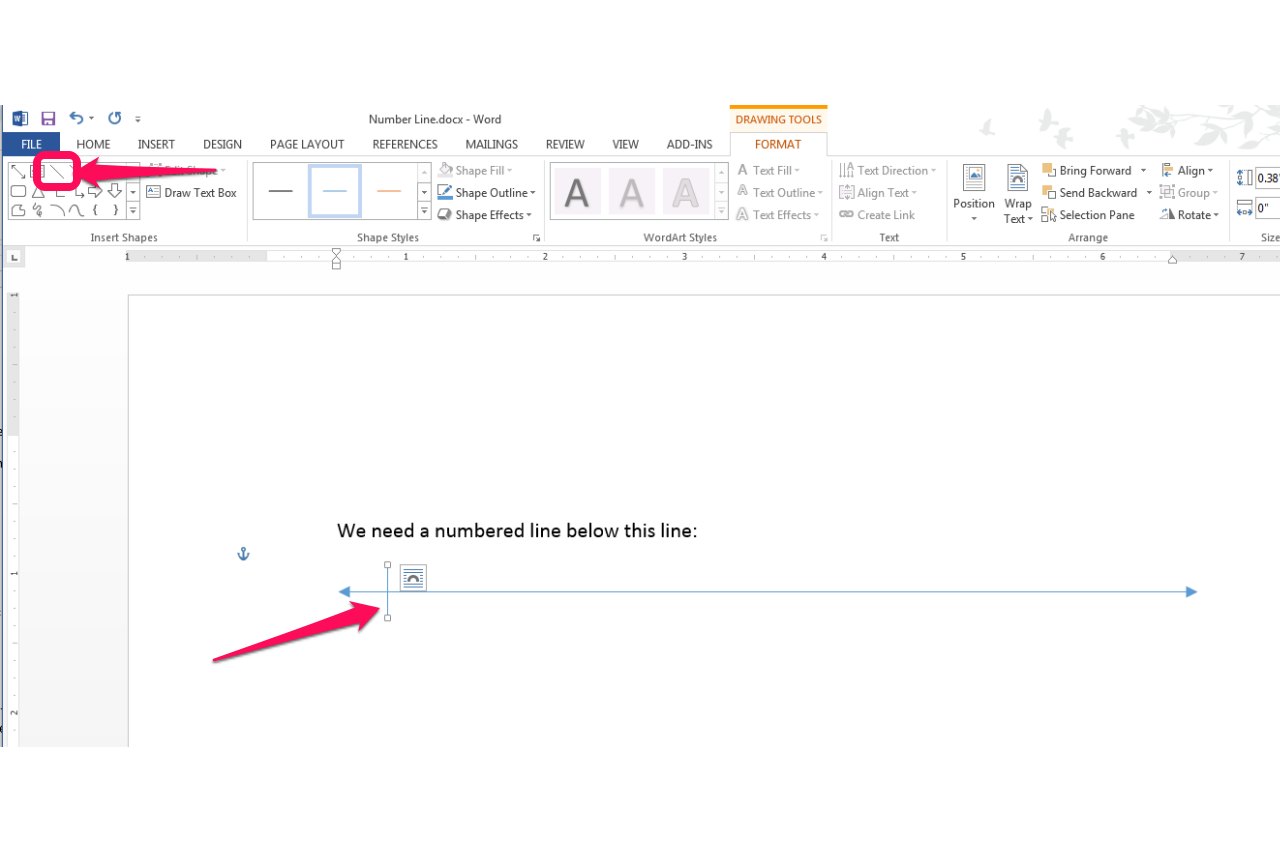This screenshot has height=853, width=1280.
Task: Open the Shape Effects dropdown
Action: [485, 214]
